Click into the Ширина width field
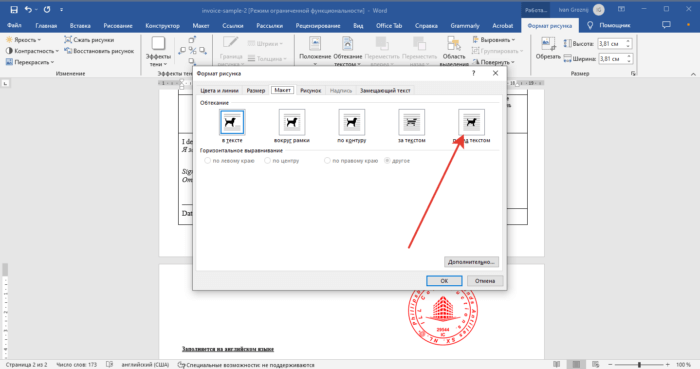700x369 pixels. pyautogui.click(x=611, y=58)
